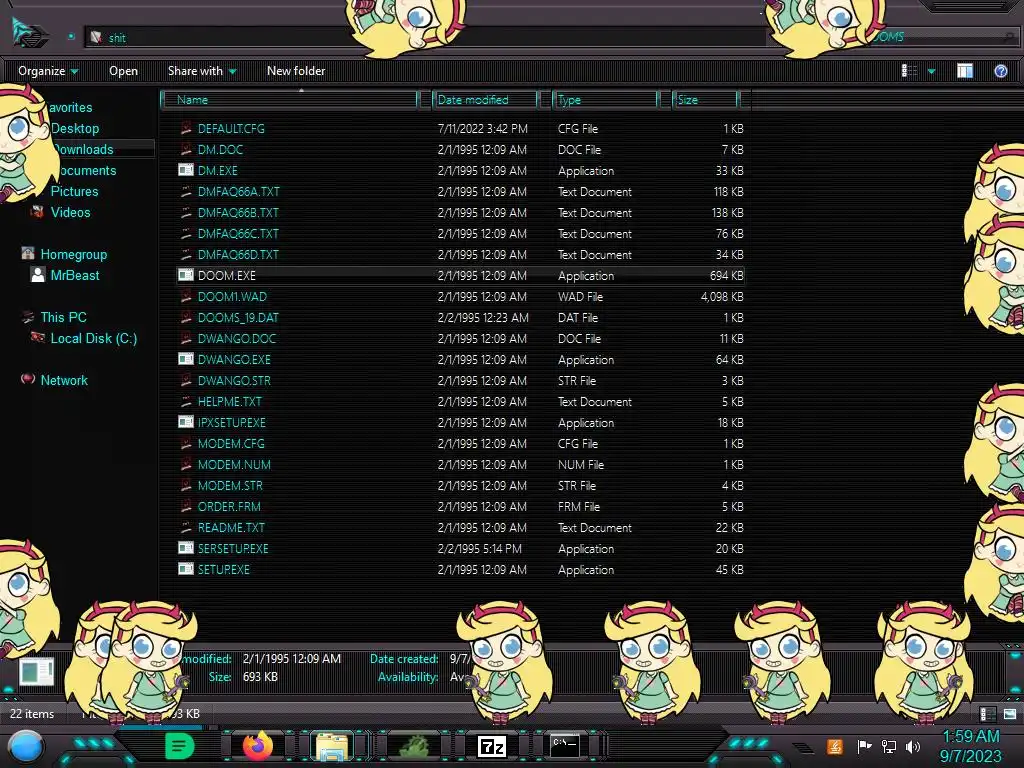Viewport: 1024px width, 768px height.
Task: Create a New folder from toolbar
Action: tap(296, 71)
